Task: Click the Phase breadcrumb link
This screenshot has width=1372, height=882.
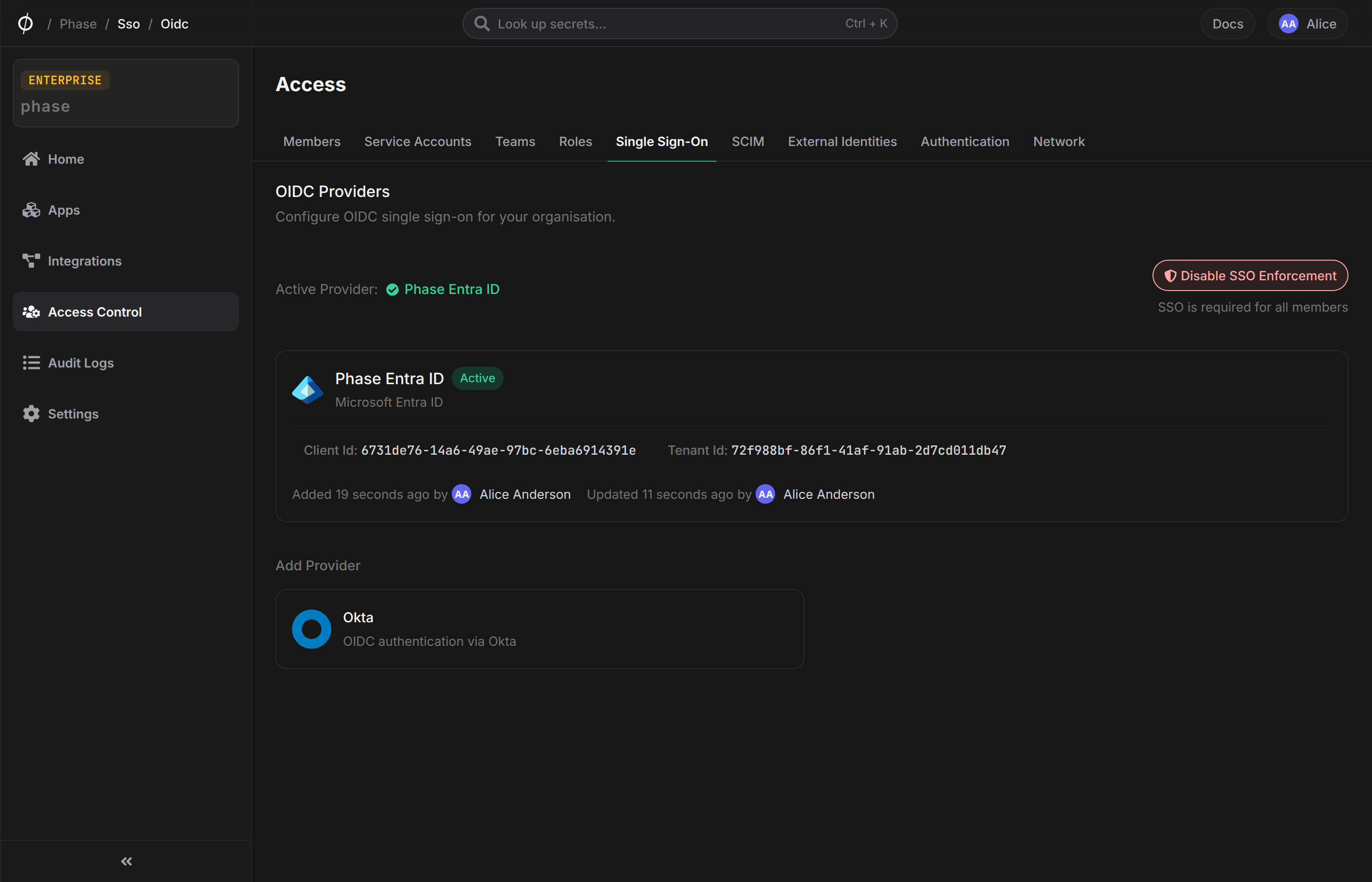Action: click(x=78, y=24)
